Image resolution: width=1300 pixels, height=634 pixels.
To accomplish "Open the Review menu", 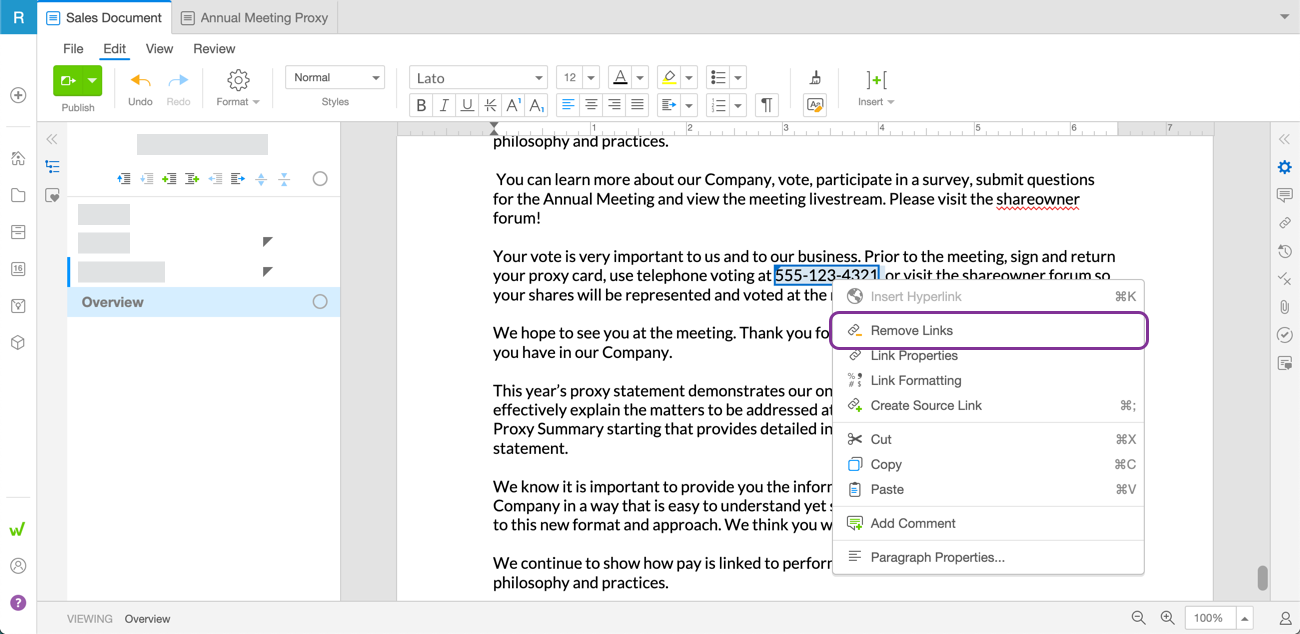I will [x=214, y=48].
